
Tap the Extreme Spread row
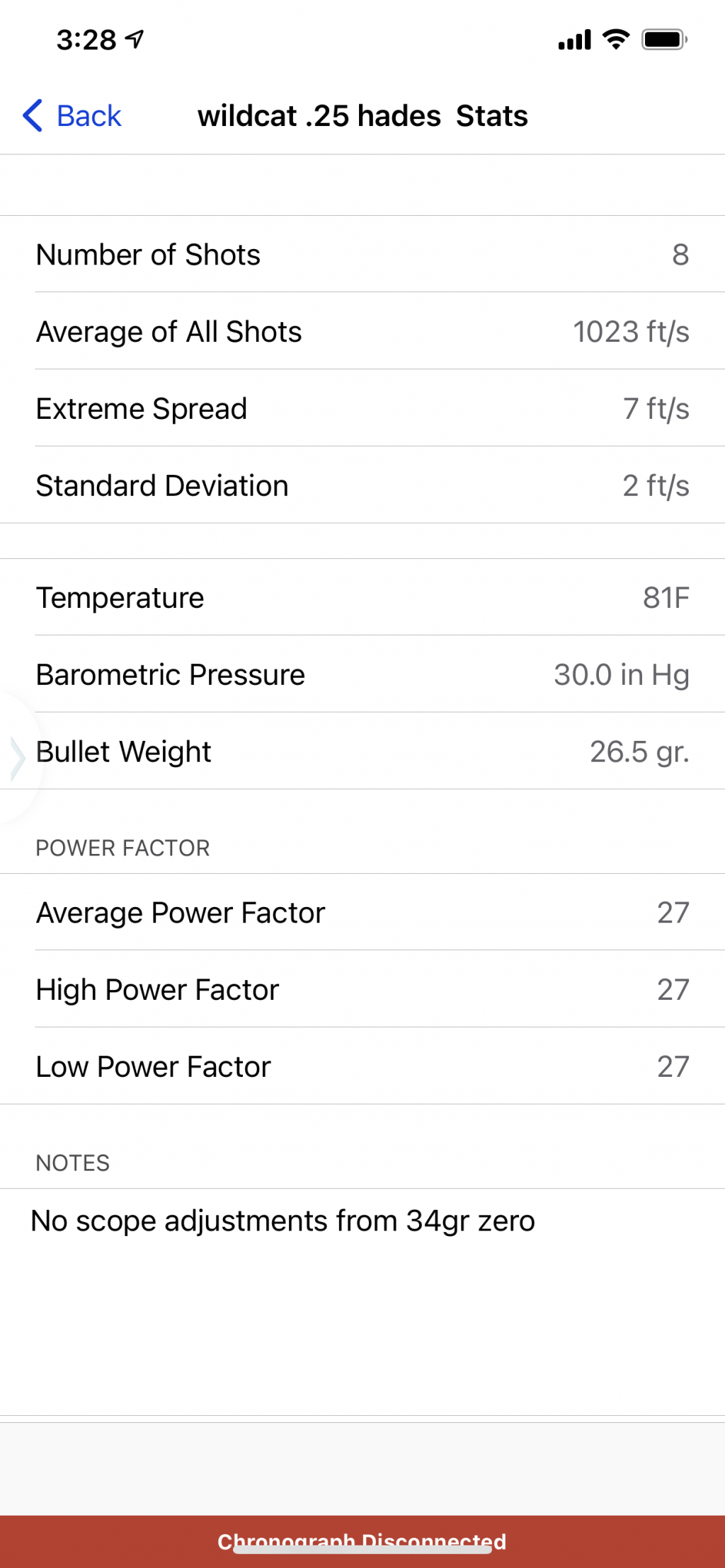362,408
